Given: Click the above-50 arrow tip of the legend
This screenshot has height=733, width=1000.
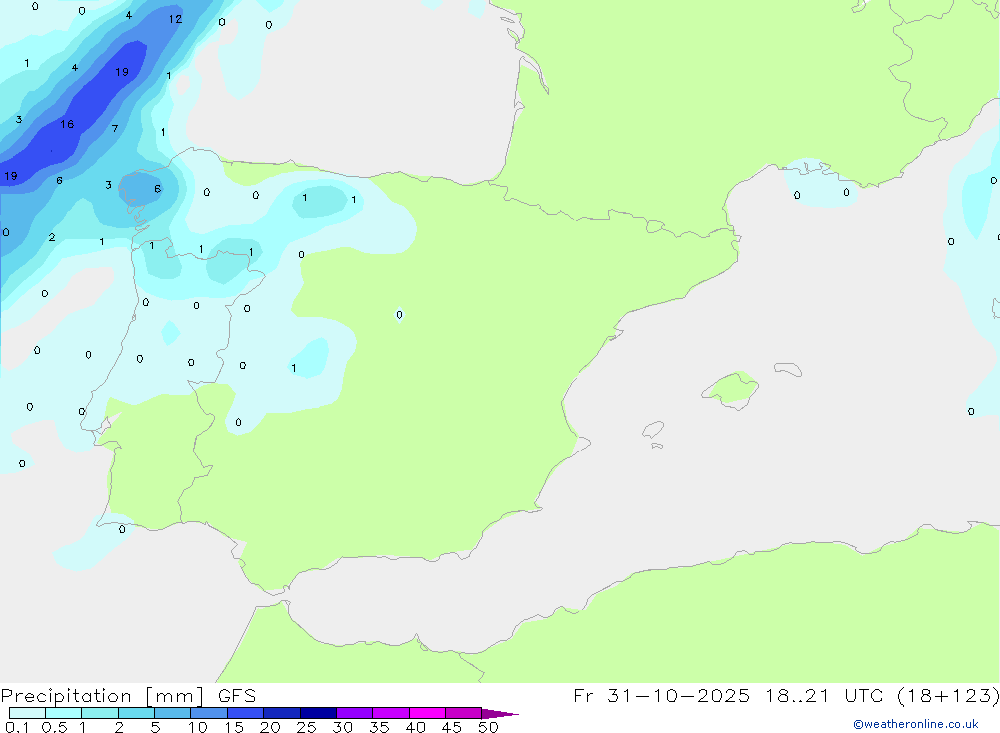Looking at the screenshot, I should [501, 714].
